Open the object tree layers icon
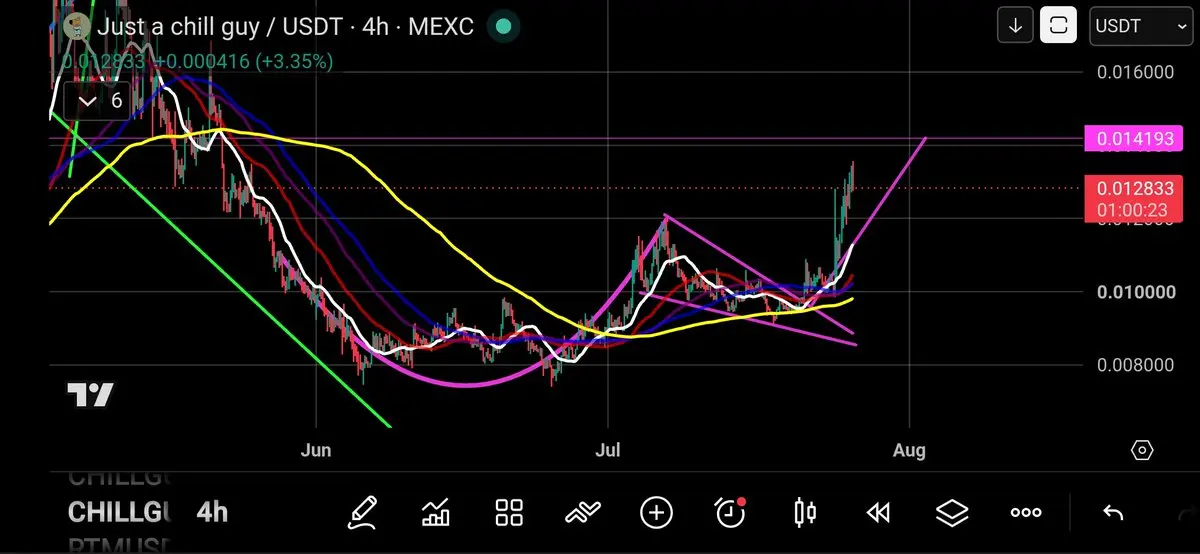The image size is (1200, 554). (952, 513)
